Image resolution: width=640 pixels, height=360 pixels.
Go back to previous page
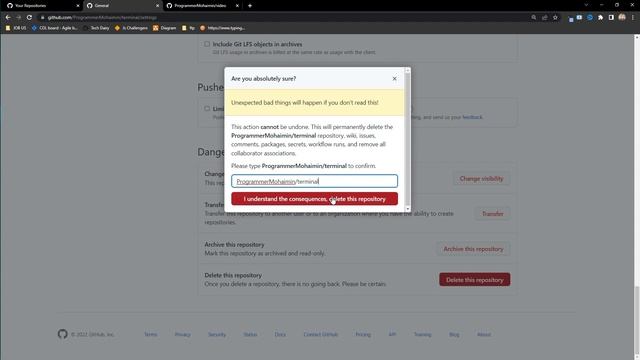pyautogui.click(x=8, y=18)
